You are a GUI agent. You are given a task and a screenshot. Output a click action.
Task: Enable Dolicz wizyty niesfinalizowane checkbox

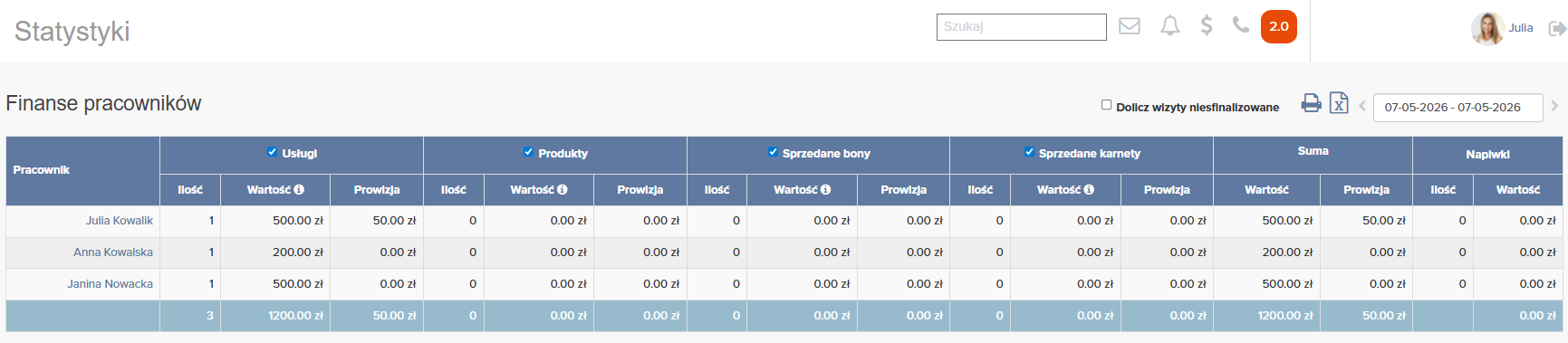[1106, 105]
